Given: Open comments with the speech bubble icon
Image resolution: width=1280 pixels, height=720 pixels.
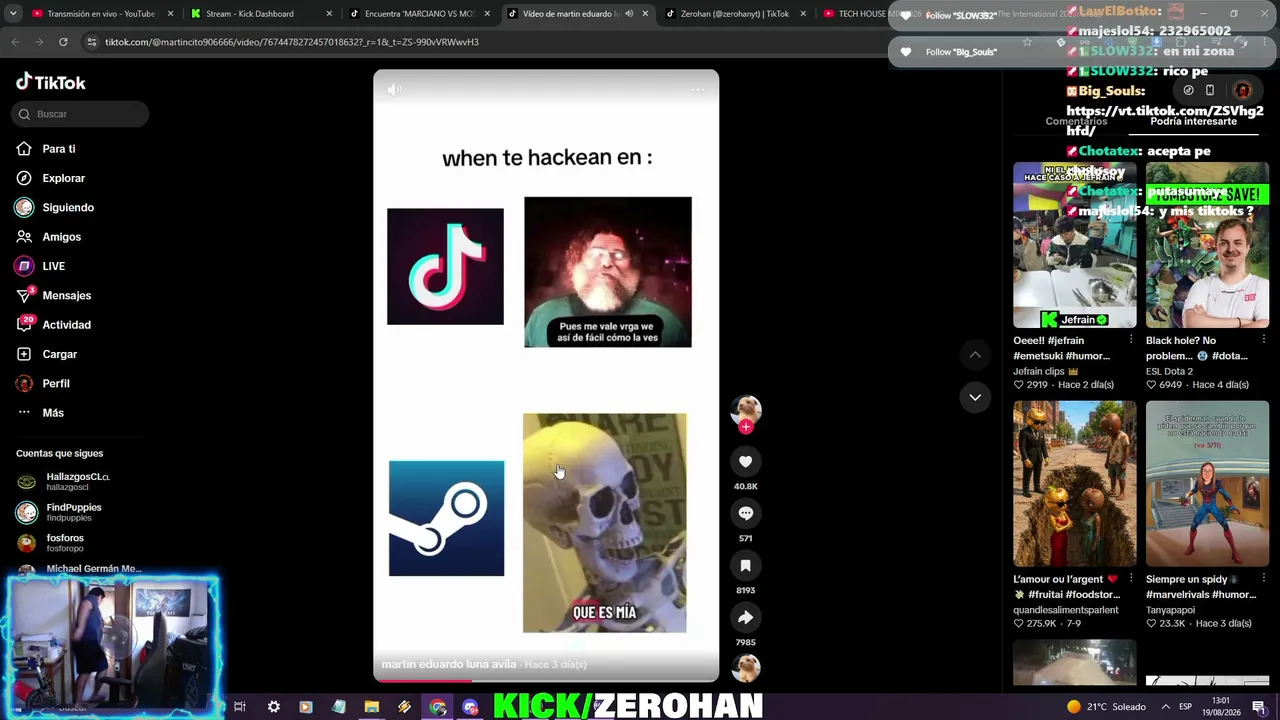Looking at the screenshot, I should click(745, 513).
